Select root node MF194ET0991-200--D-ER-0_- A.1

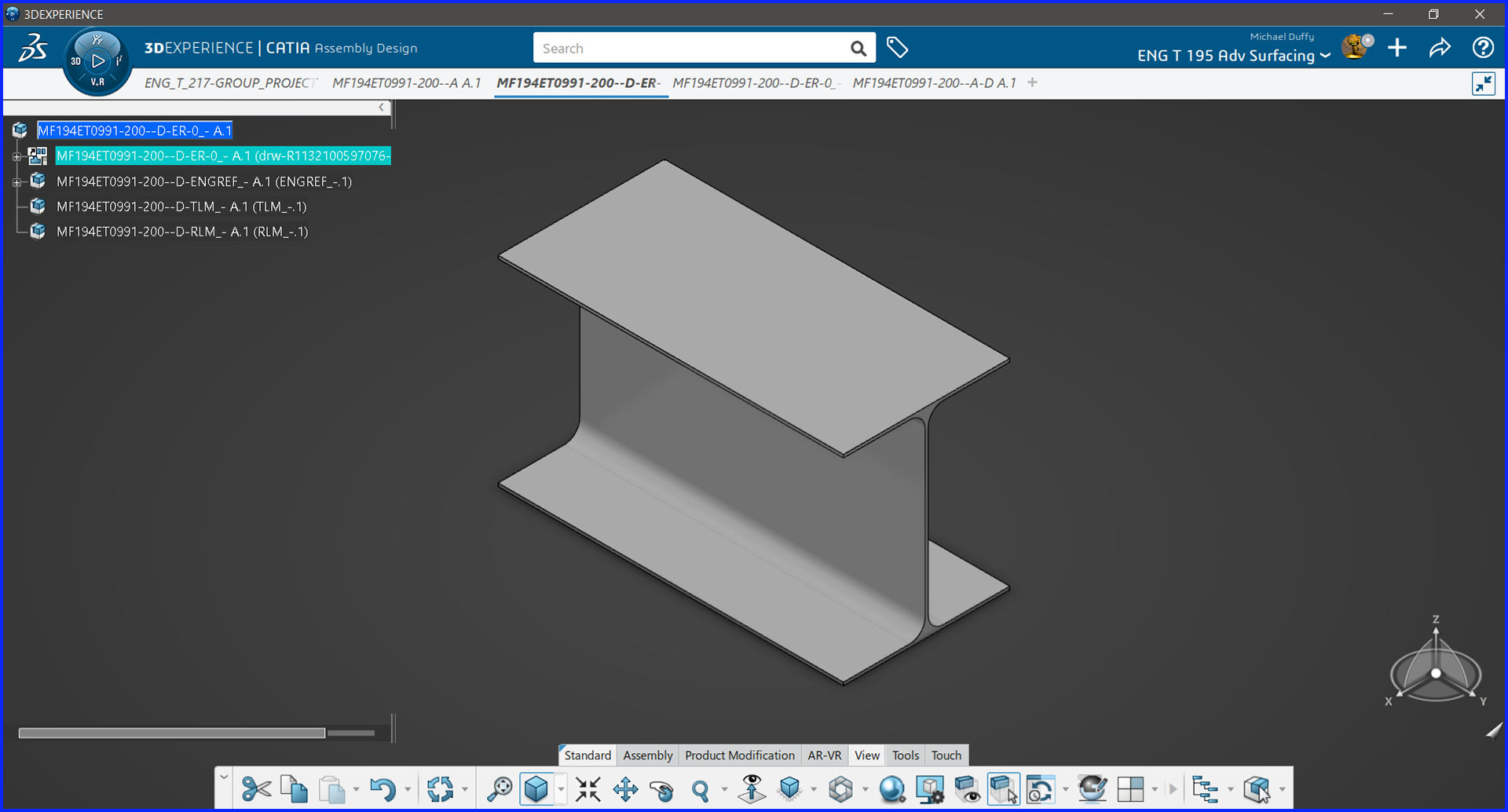134,130
